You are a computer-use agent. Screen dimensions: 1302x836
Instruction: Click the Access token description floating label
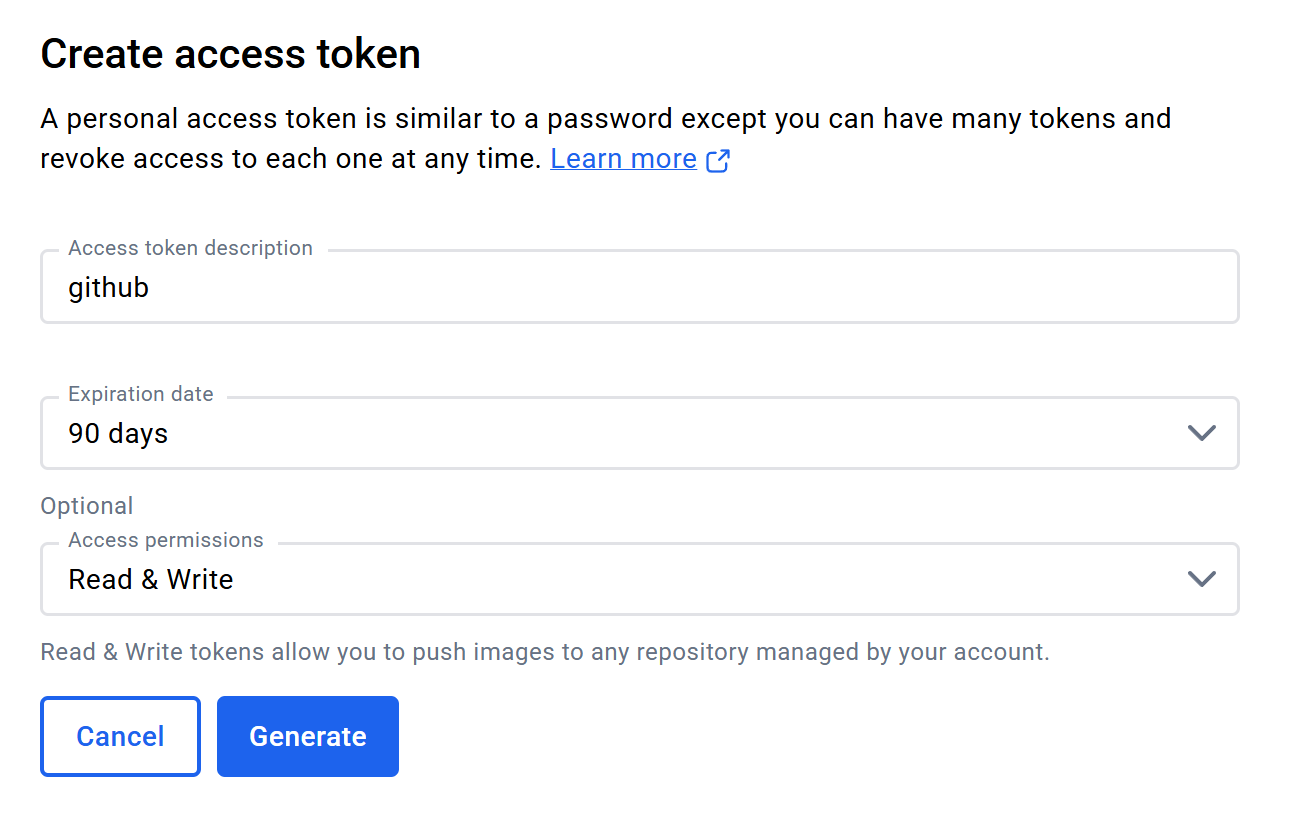190,248
